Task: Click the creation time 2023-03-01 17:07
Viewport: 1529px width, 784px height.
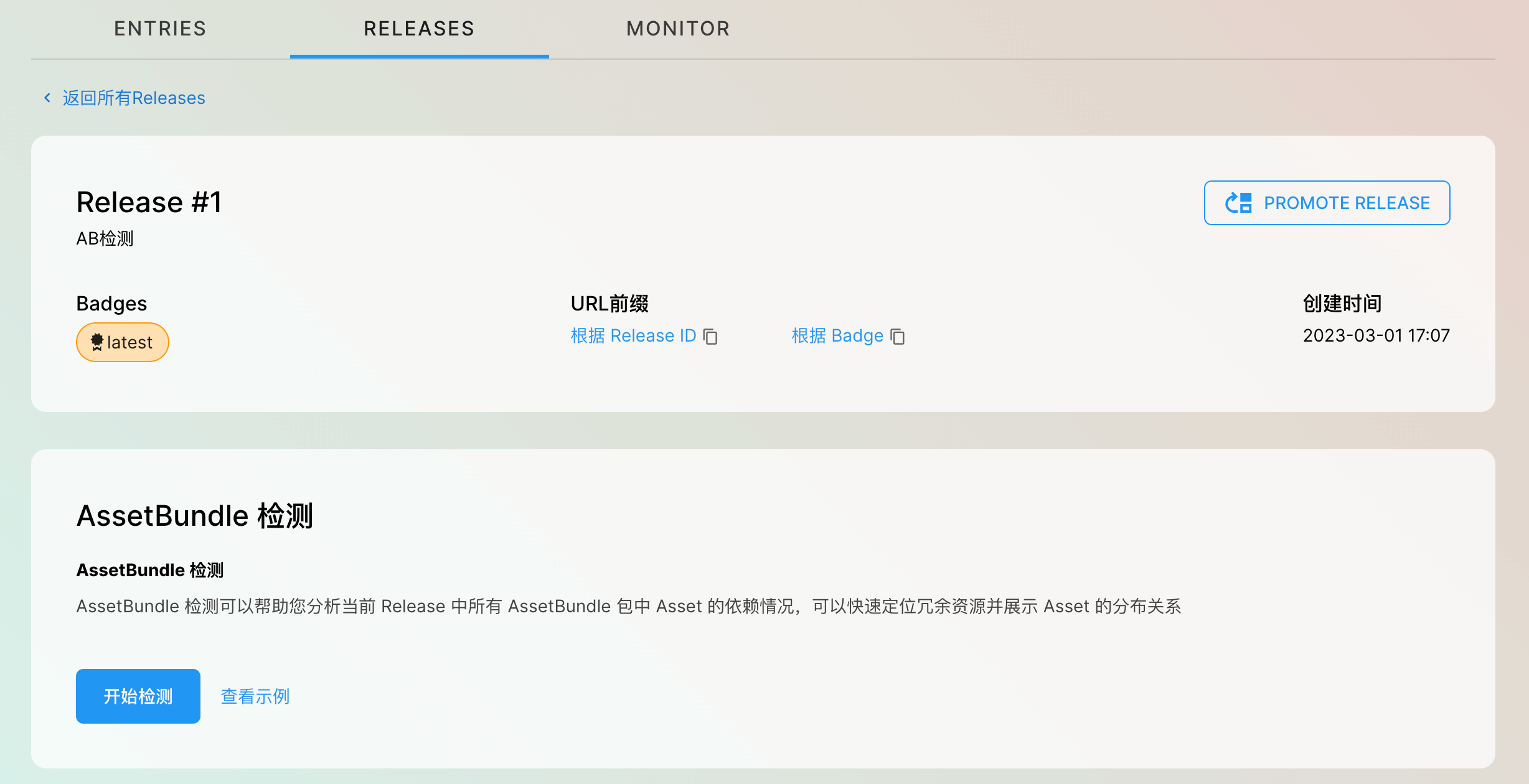Action: [1376, 335]
